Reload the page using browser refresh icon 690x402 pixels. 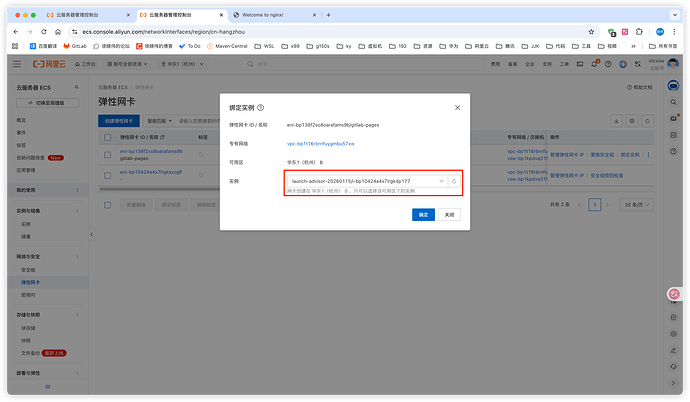[43, 31]
